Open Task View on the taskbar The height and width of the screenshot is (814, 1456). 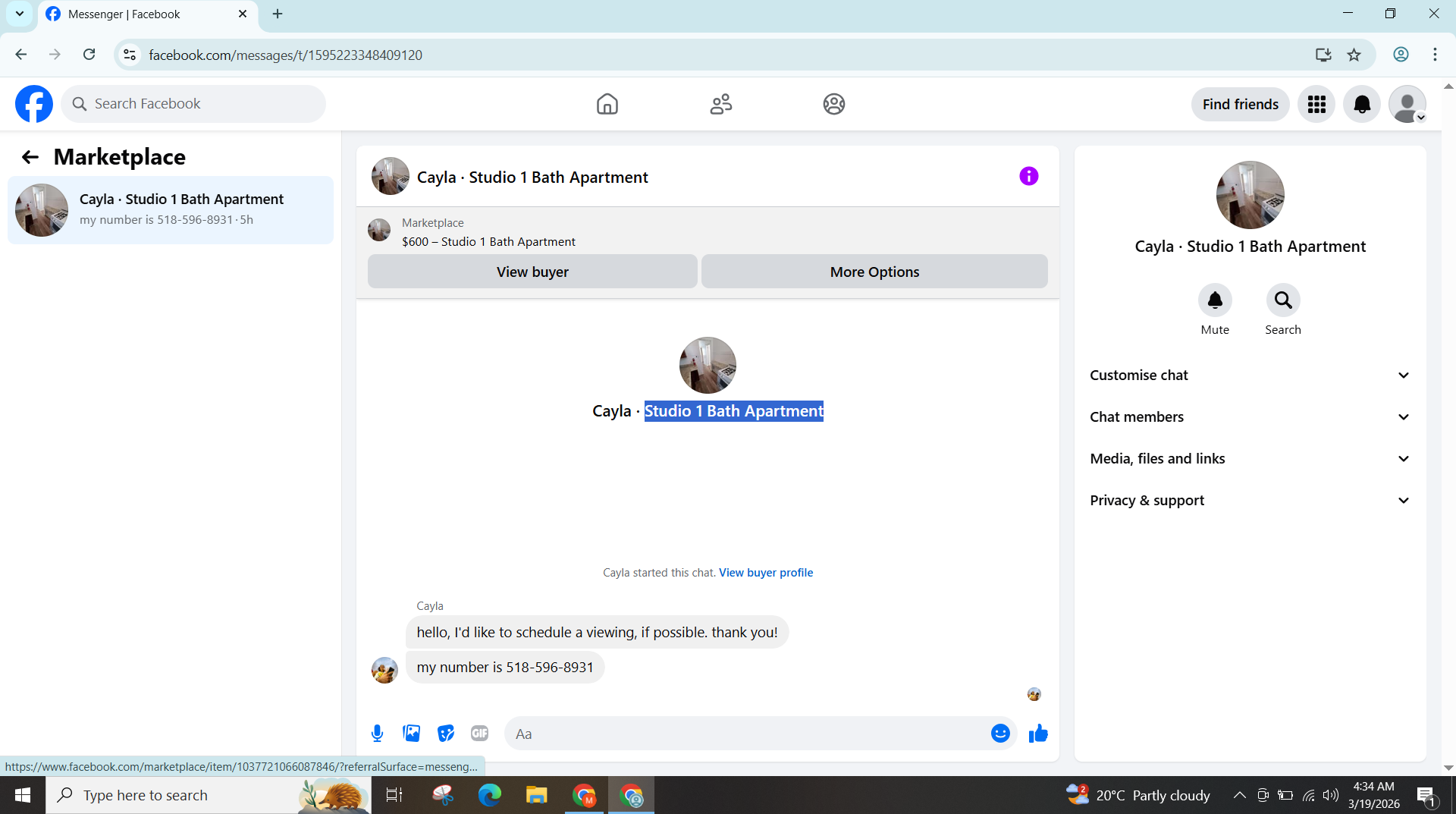pyautogui.click(x=394, y=795)
